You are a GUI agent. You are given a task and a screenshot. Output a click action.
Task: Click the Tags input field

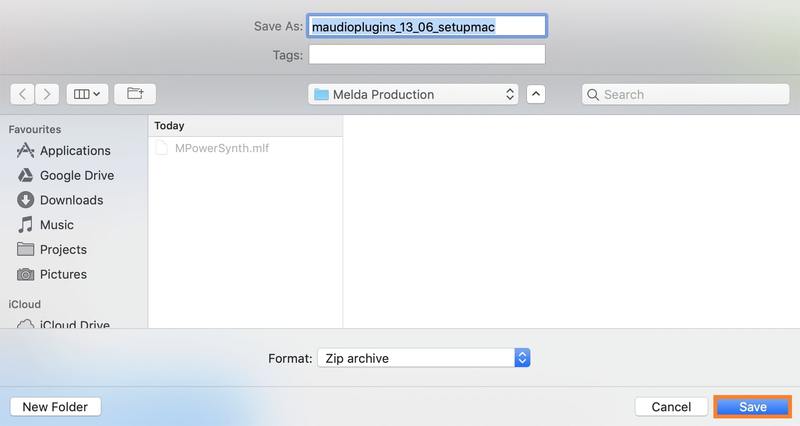coord(427,54)
